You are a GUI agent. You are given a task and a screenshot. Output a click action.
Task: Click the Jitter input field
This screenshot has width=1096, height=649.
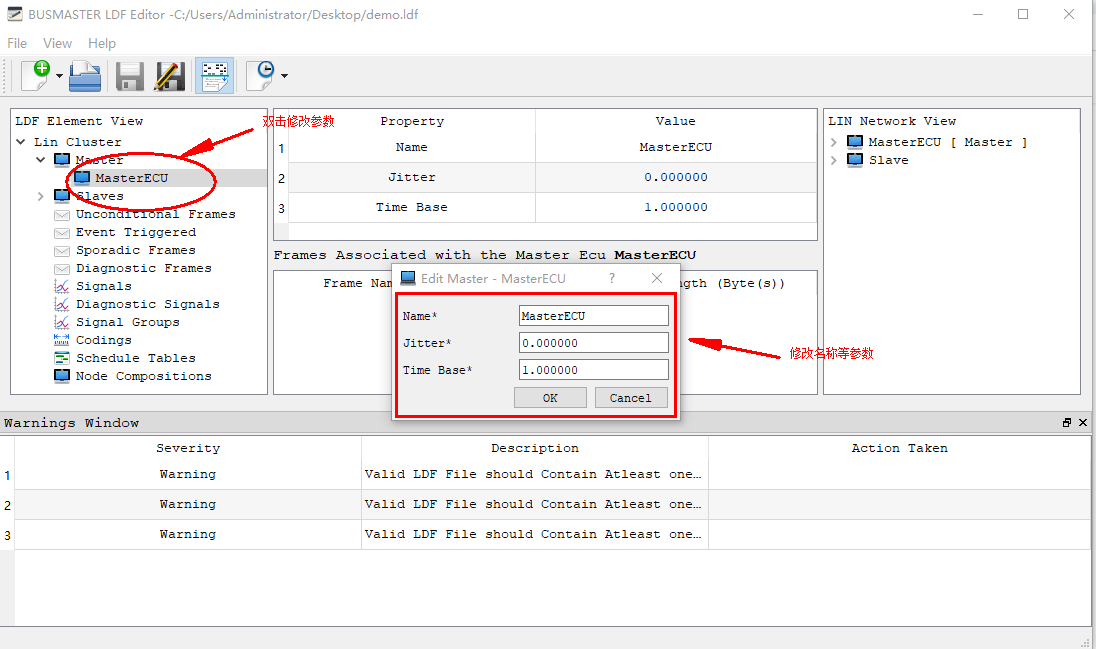tap(593, 343)
